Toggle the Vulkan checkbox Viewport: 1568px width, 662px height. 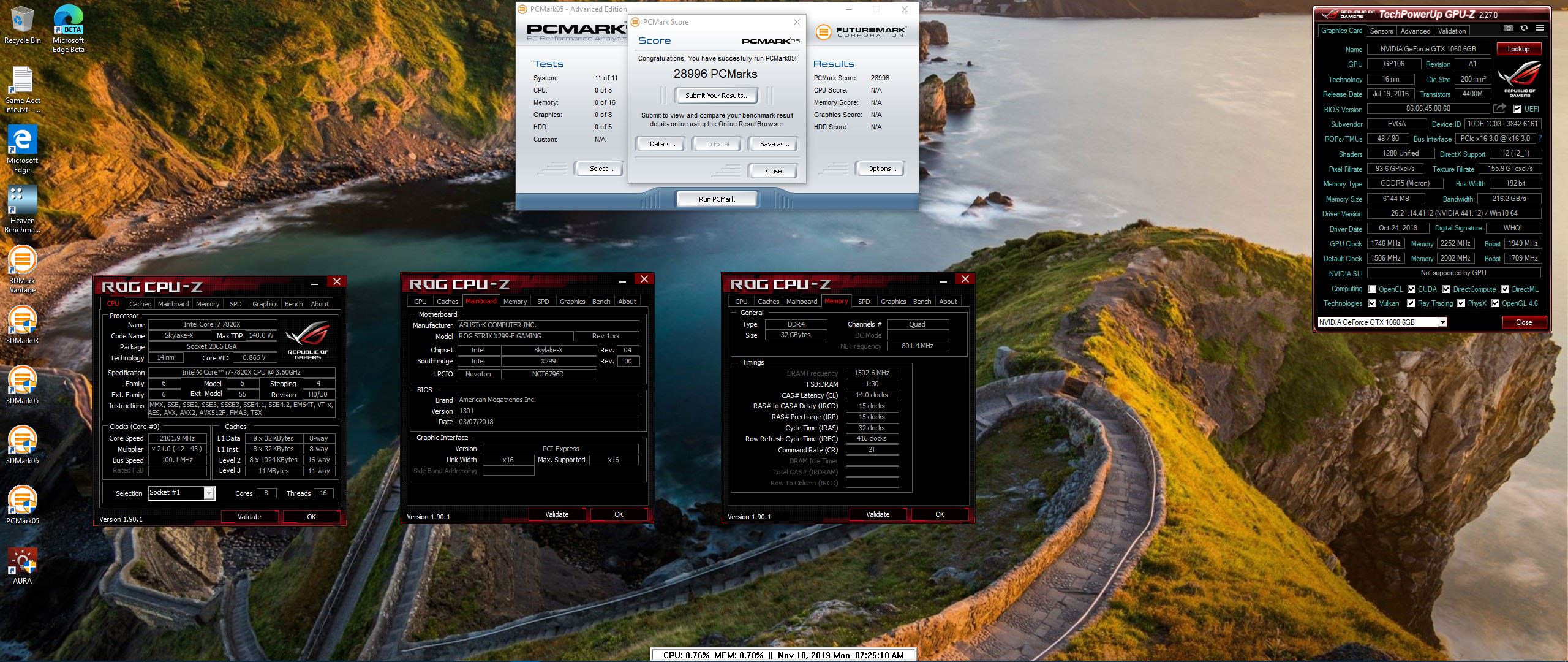tap(1373, 303)
